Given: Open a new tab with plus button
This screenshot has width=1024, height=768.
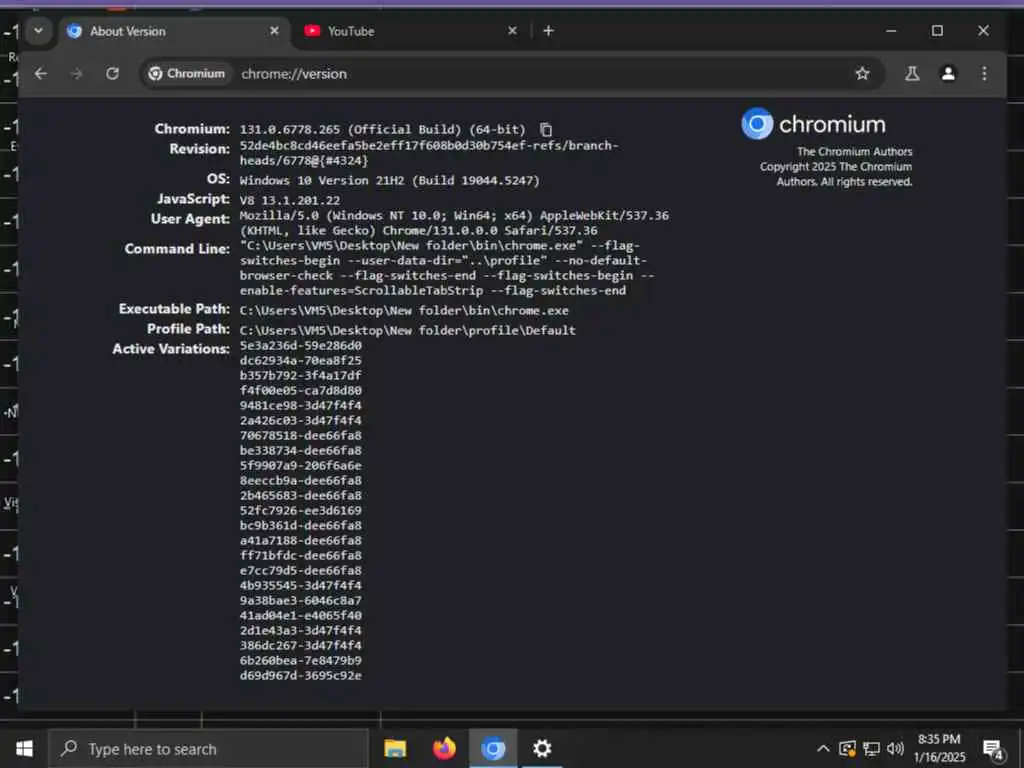Looking at the screenshot, I should point(549,31).
